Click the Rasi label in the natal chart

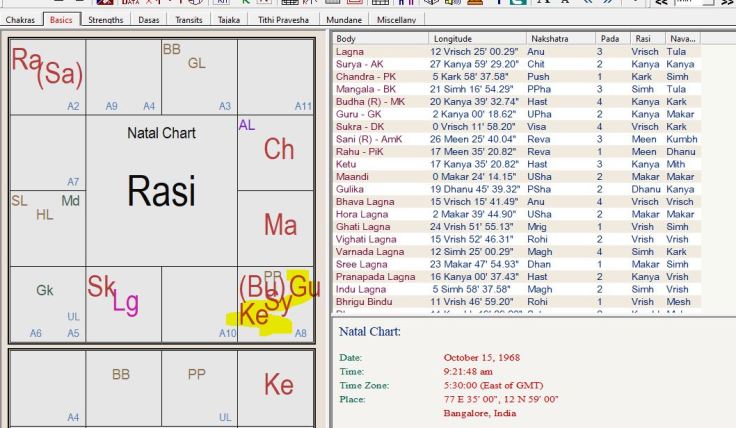coord(161,190)
